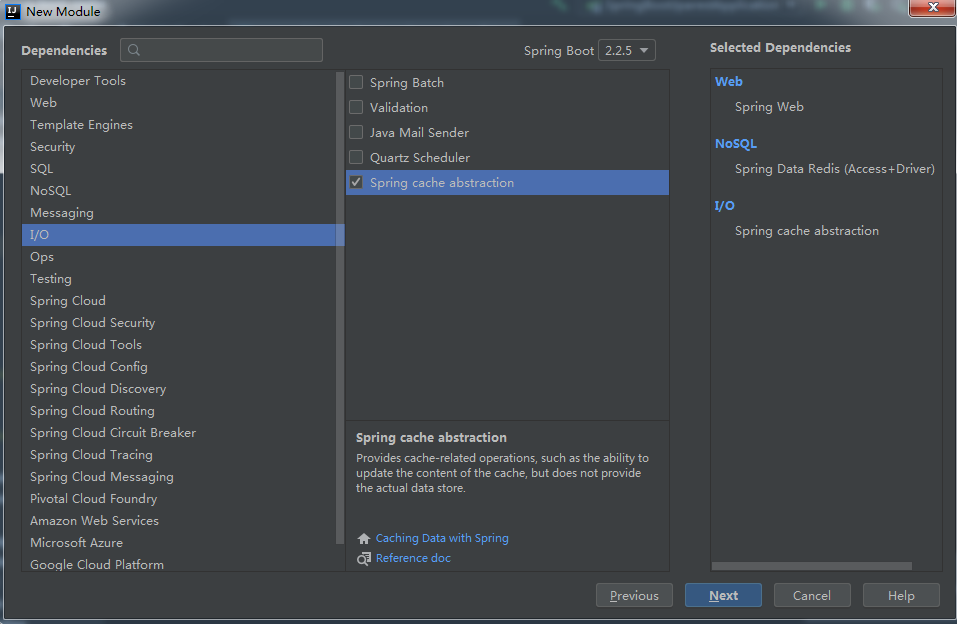Click the home icon beside Caching Data
The height and width of the screenshot is (624, 957).
(364, 538)
